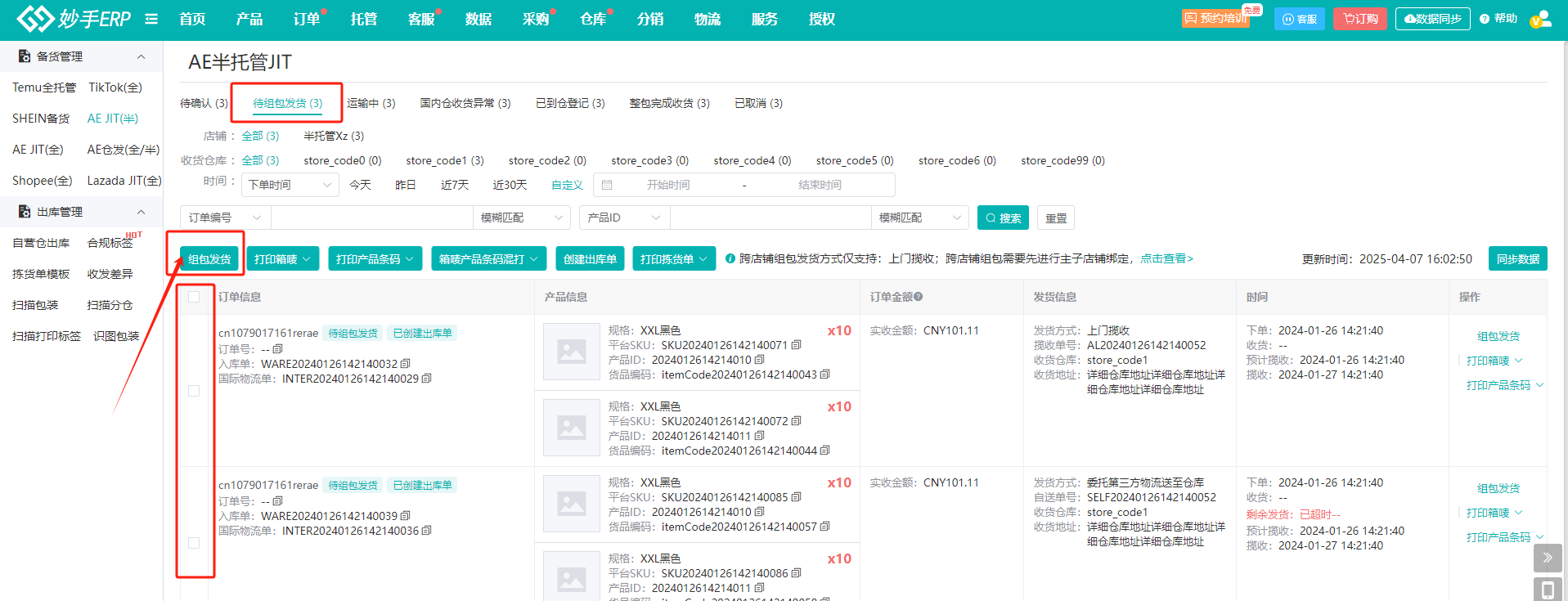Click the 妙手ERP logo
Viewport: 1568px width, 601px height.
pos(74,18)
